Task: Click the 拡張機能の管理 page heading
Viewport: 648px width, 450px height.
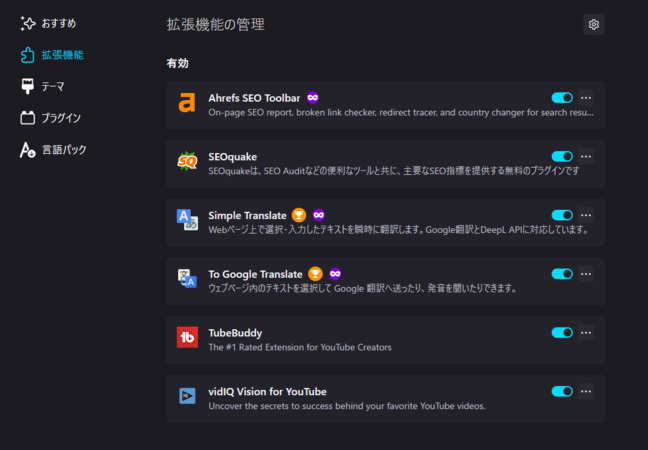Action: tap(215, 24)
